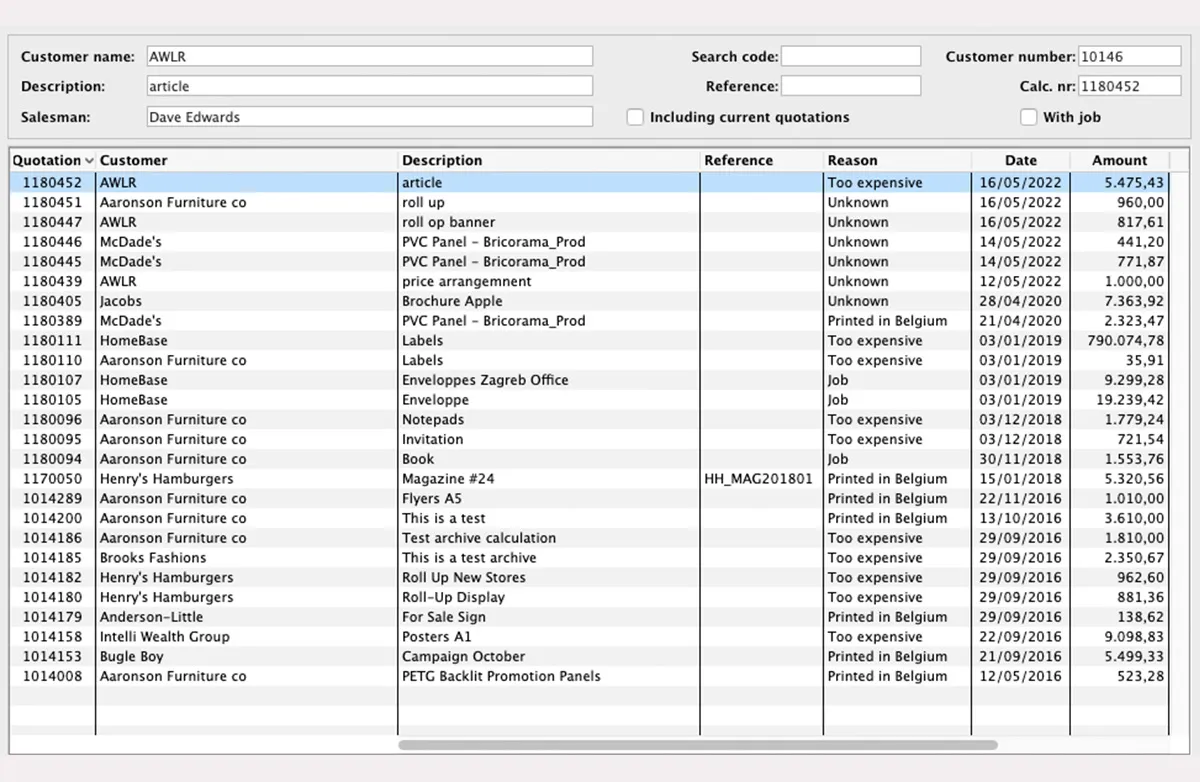Sort by Reason column header

coord(897,160)
